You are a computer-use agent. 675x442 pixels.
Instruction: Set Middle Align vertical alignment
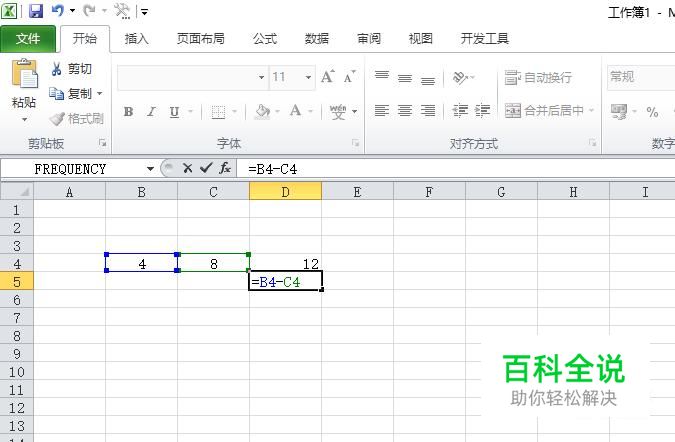tap(405, 78)
